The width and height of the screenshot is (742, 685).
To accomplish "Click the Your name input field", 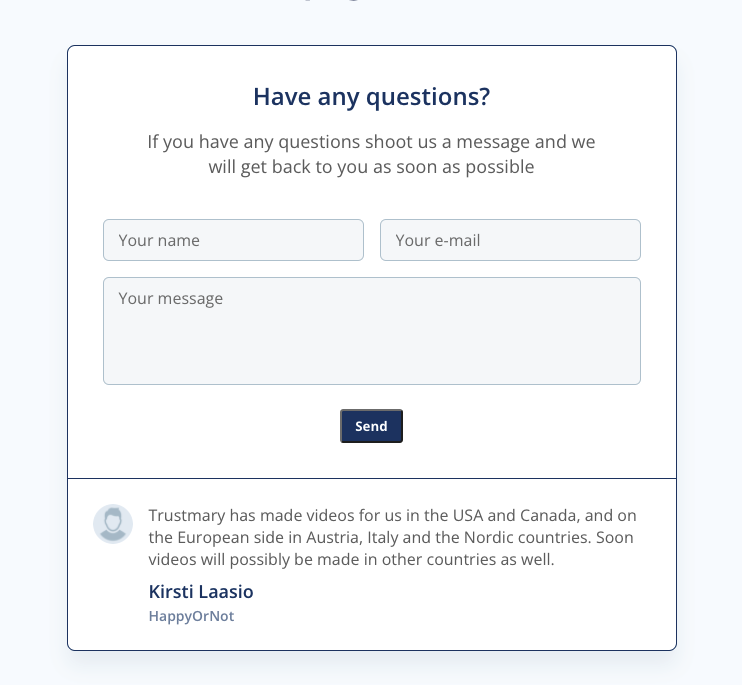I will click(x=233, y=240).
